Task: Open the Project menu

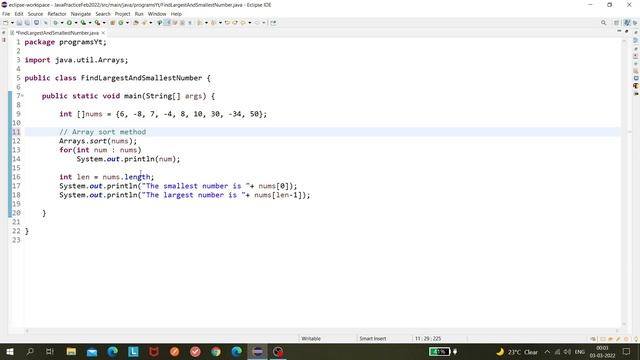Action: click(122, 14)
